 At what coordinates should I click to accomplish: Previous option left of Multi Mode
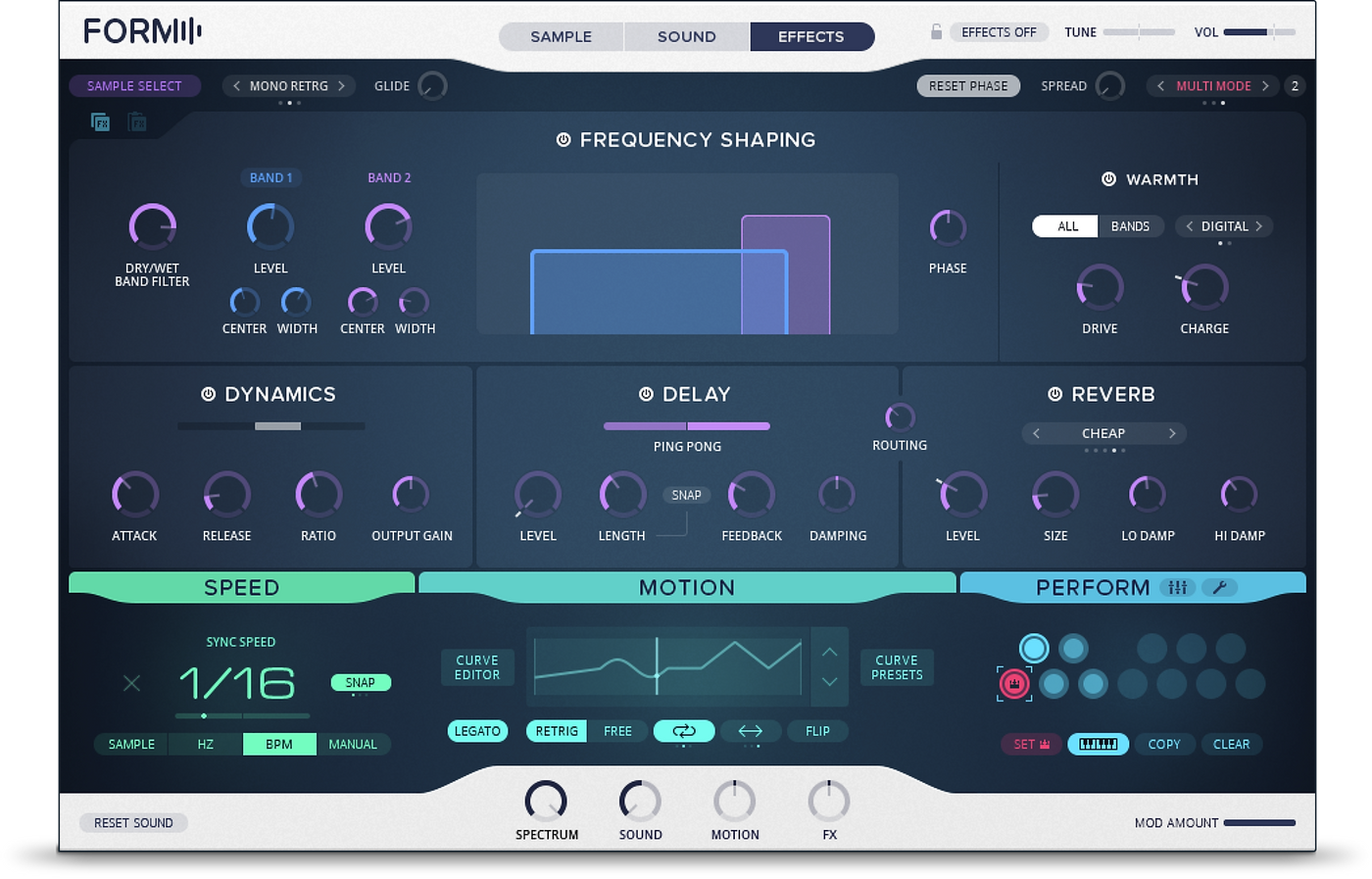click(1160, 86)
